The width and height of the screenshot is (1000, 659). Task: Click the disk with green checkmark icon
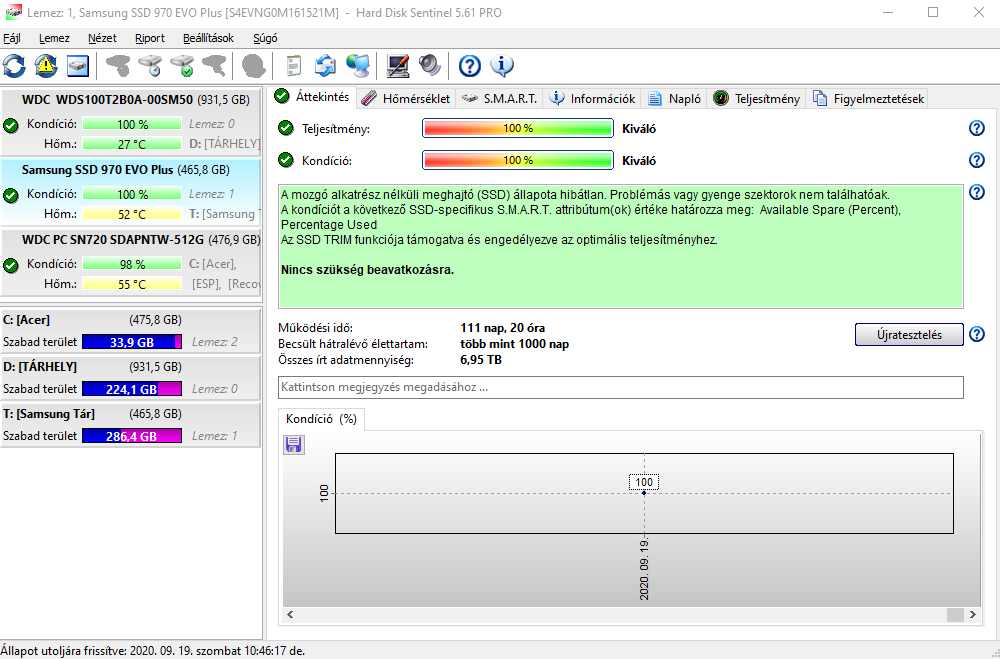pyautogui.click(x=182, y=66)
